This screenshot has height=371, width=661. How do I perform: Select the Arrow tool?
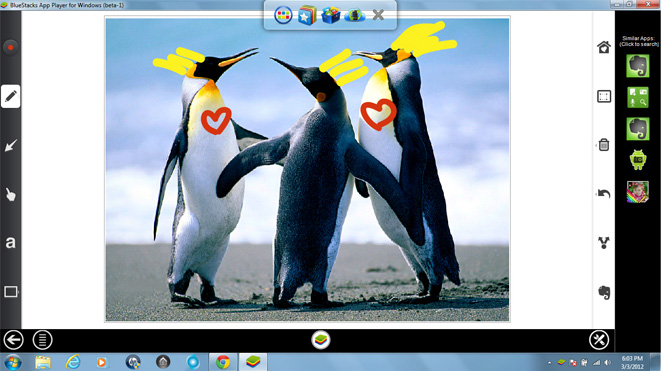pyautogui.click(x=11, y=145)
